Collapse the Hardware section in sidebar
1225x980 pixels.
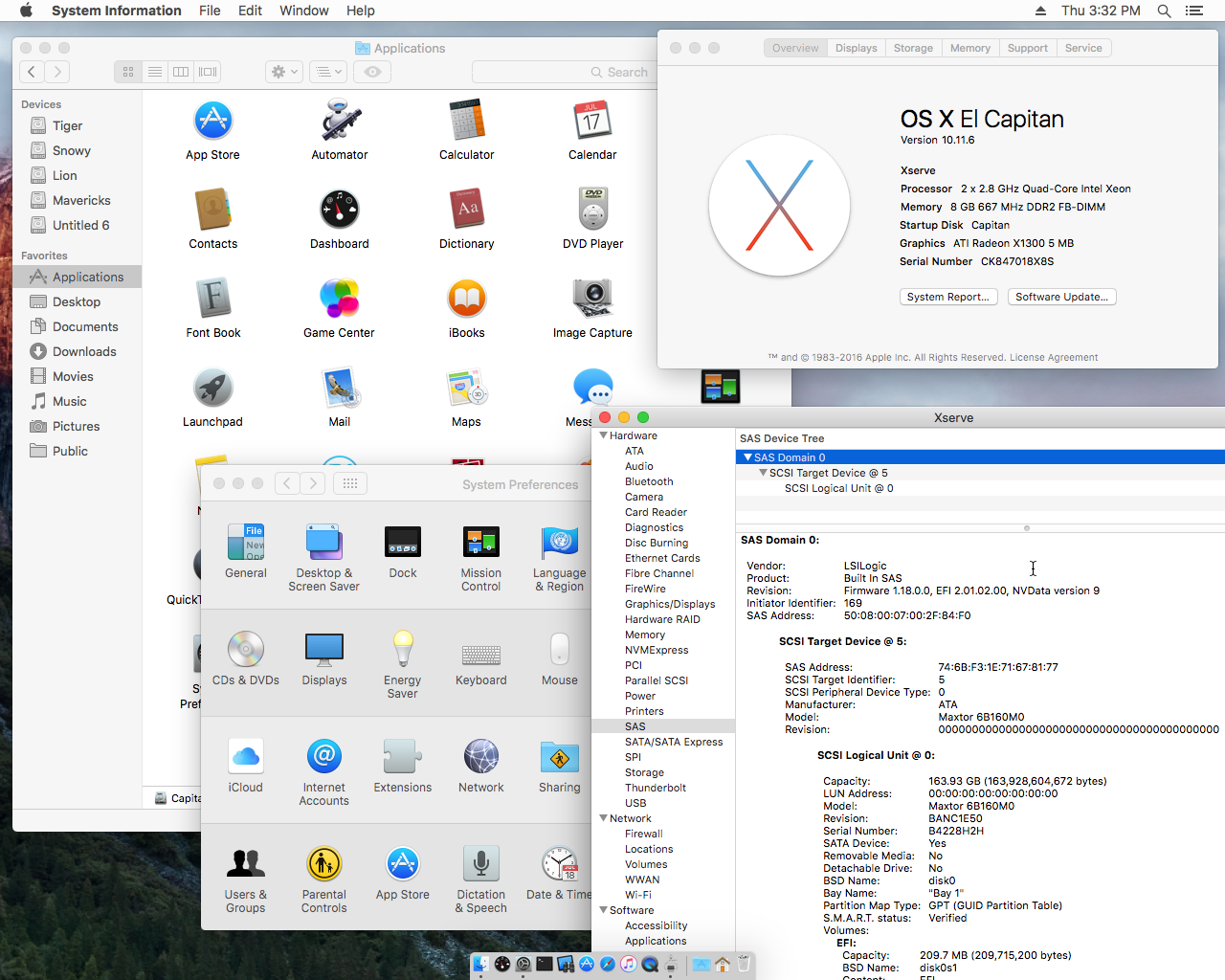[604, 435]
